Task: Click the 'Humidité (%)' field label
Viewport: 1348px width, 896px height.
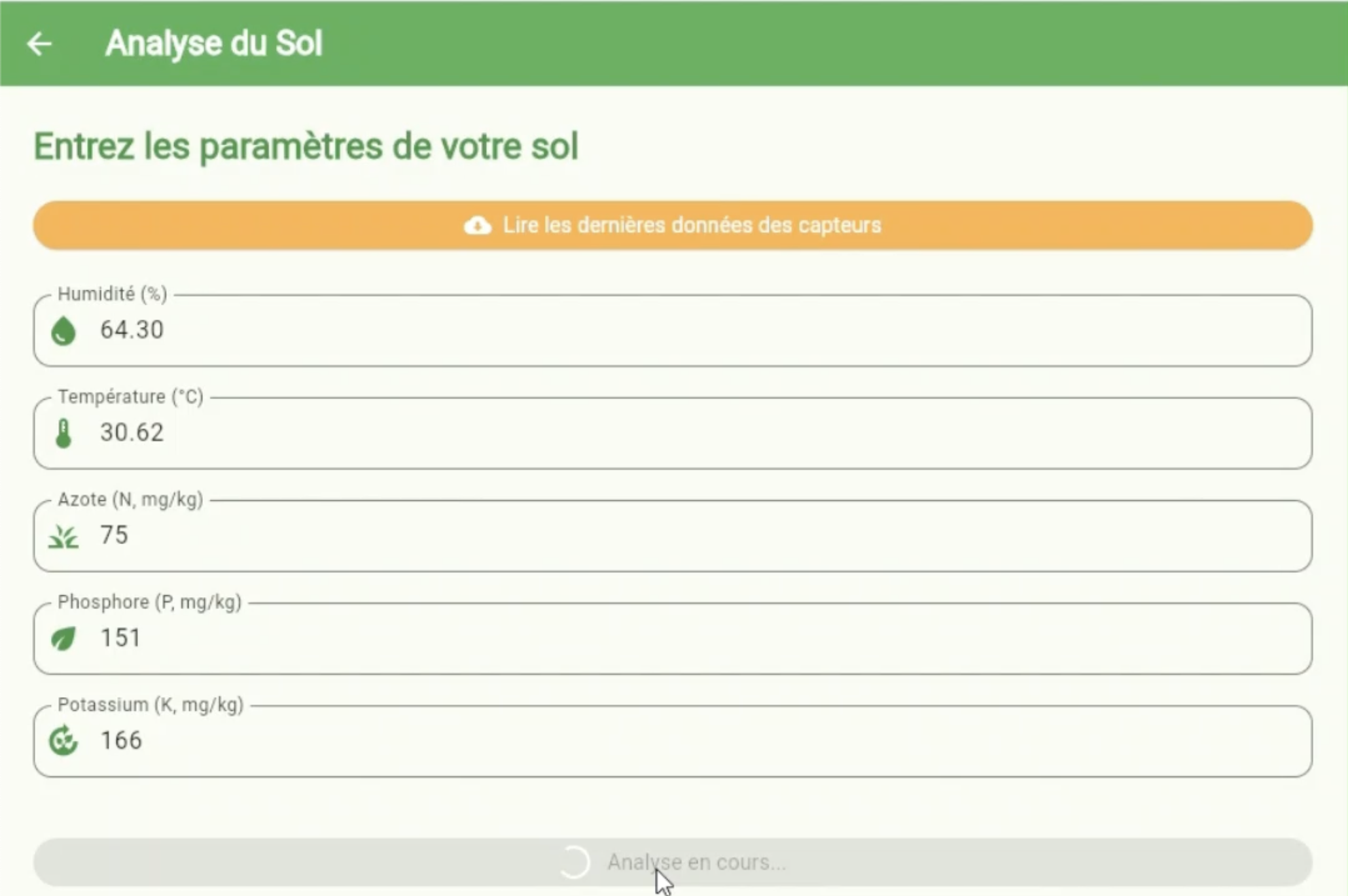Action: pyautogui.click(x=113, y=294)
